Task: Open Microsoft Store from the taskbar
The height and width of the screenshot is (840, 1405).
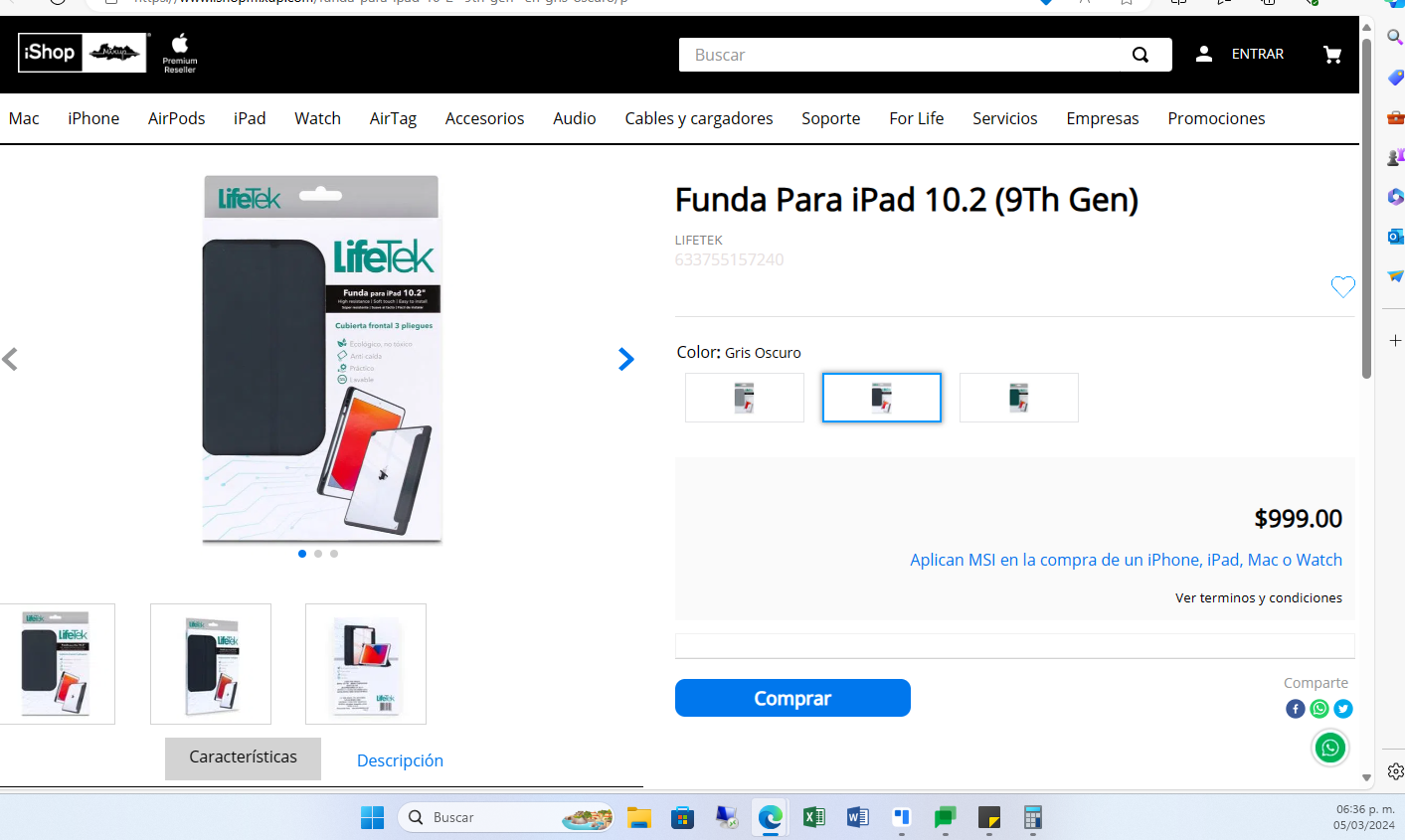Action: [682, 817]
